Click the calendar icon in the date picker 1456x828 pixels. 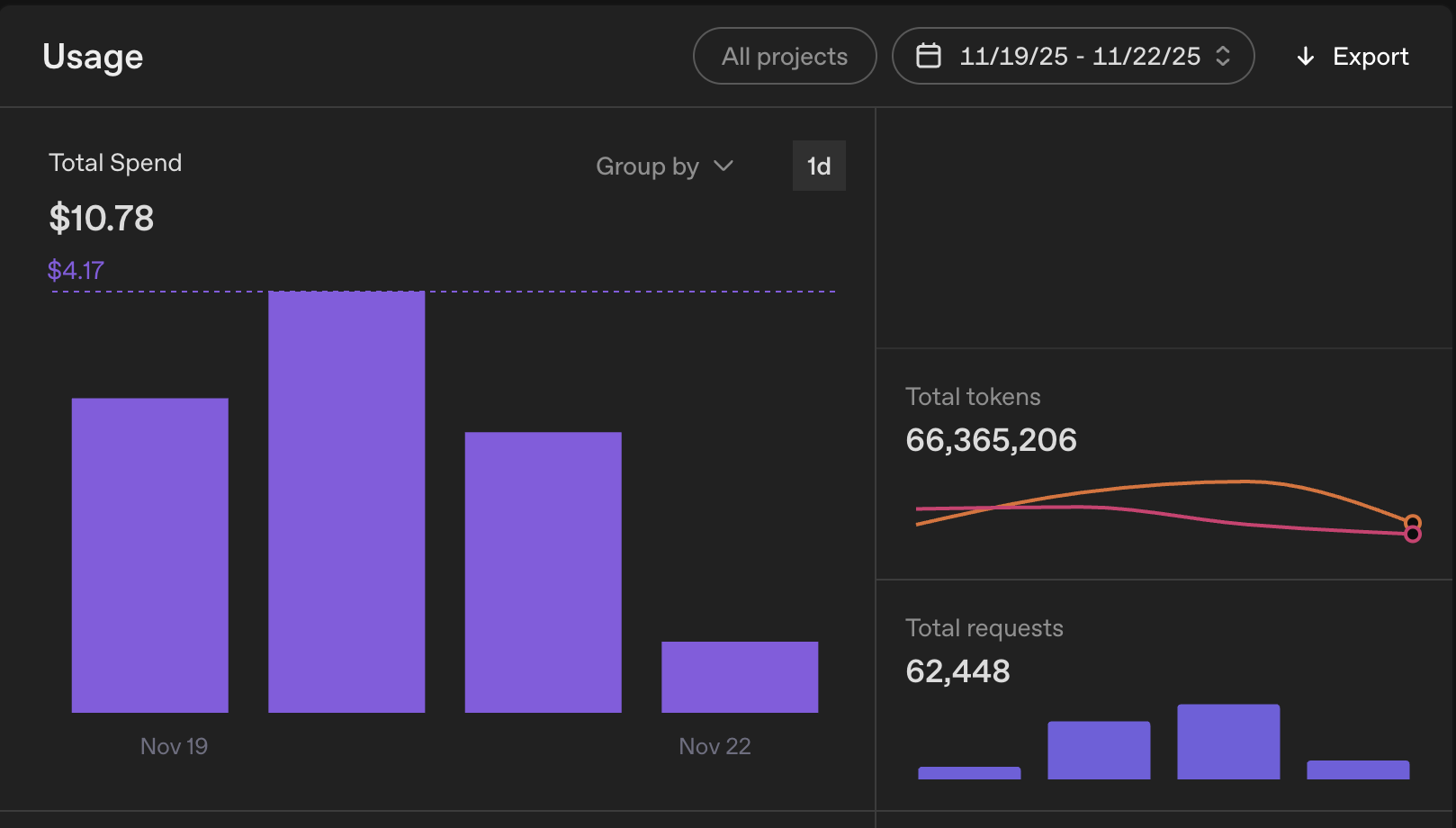(929, 56)
